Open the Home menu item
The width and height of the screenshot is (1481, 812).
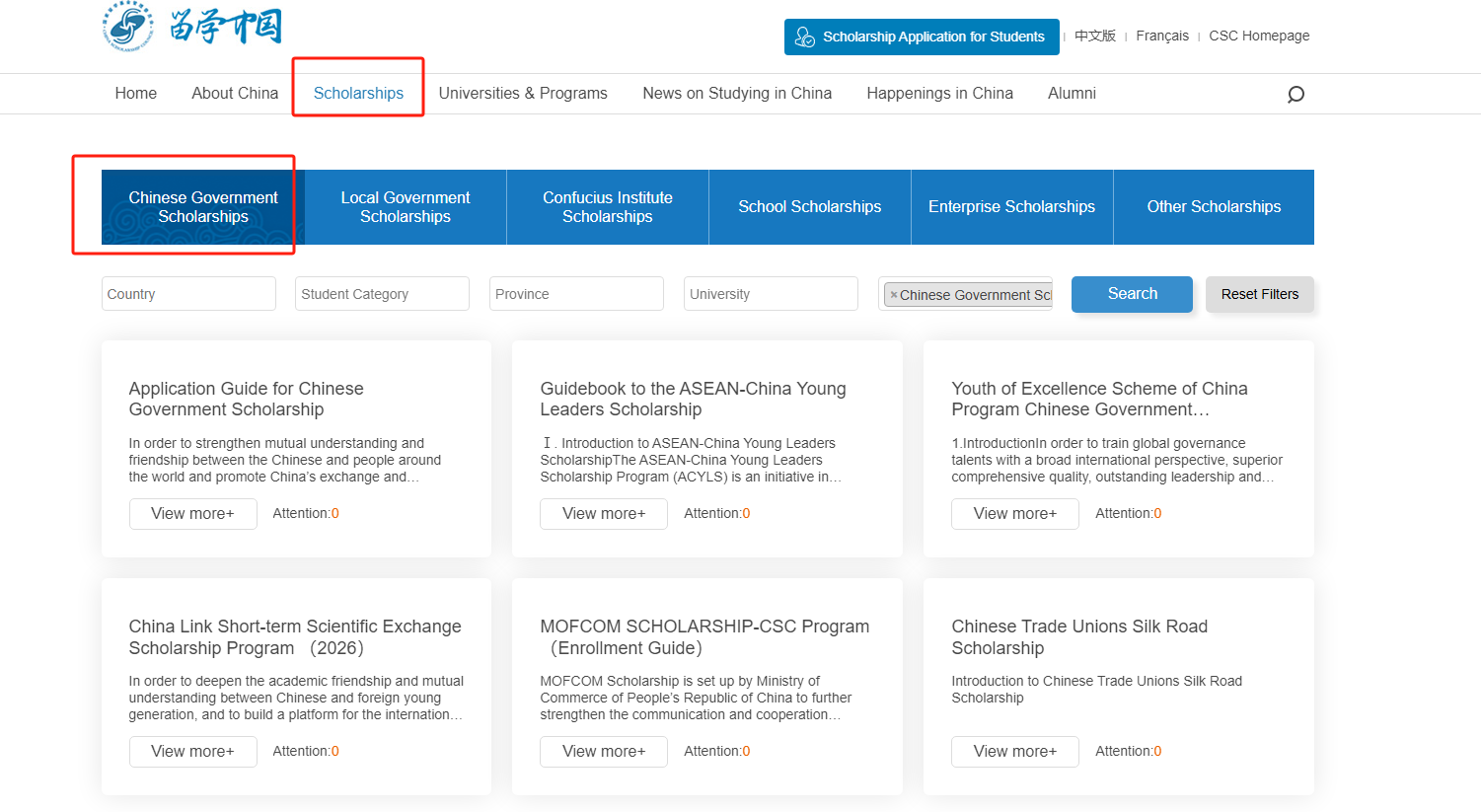[x=136, y=93]
